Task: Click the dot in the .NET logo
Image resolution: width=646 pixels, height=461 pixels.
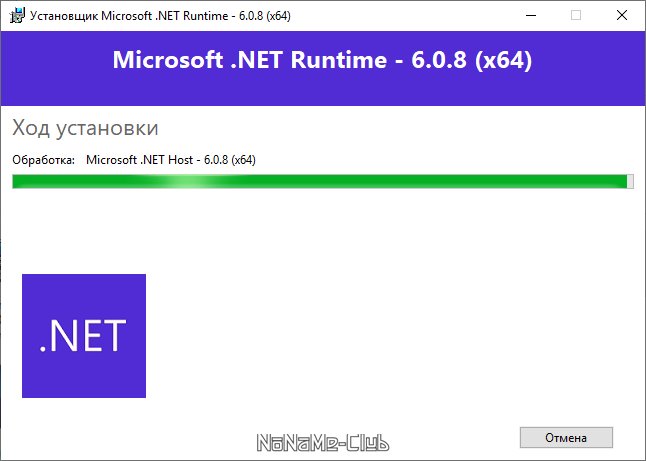Action: click(43, 349)
